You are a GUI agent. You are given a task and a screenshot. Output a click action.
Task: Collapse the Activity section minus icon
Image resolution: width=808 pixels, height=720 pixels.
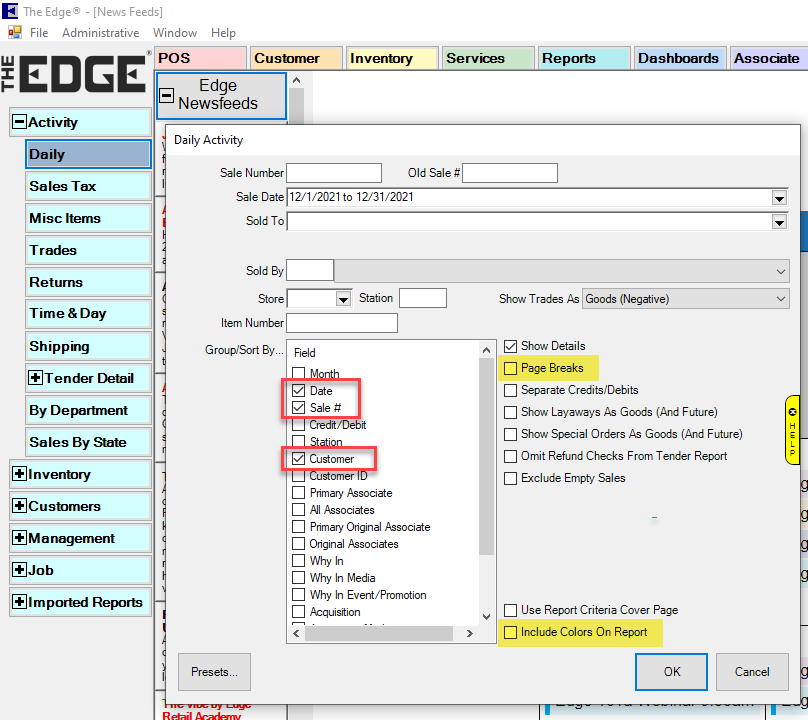tap(19, 122)
